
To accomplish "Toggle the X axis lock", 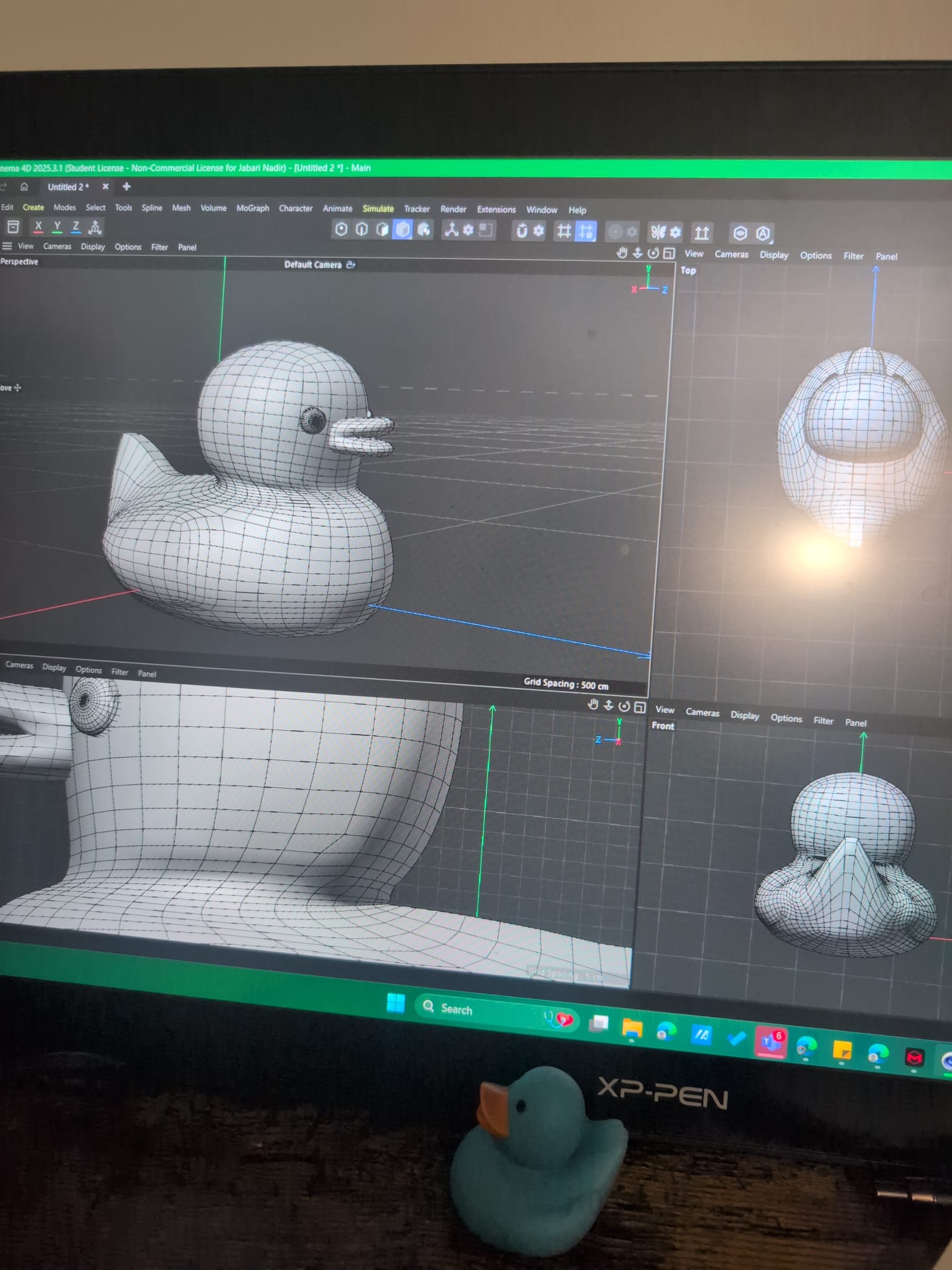I will coord(38,227).
